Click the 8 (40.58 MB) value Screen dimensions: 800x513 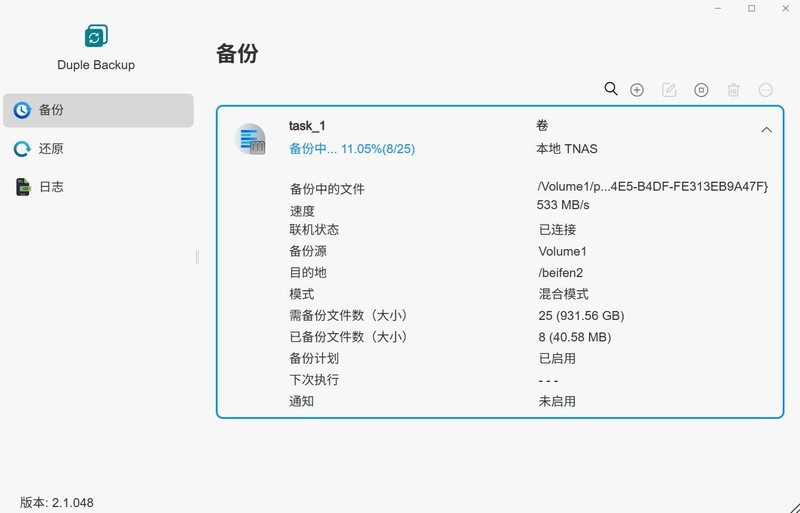coord(574,337)
